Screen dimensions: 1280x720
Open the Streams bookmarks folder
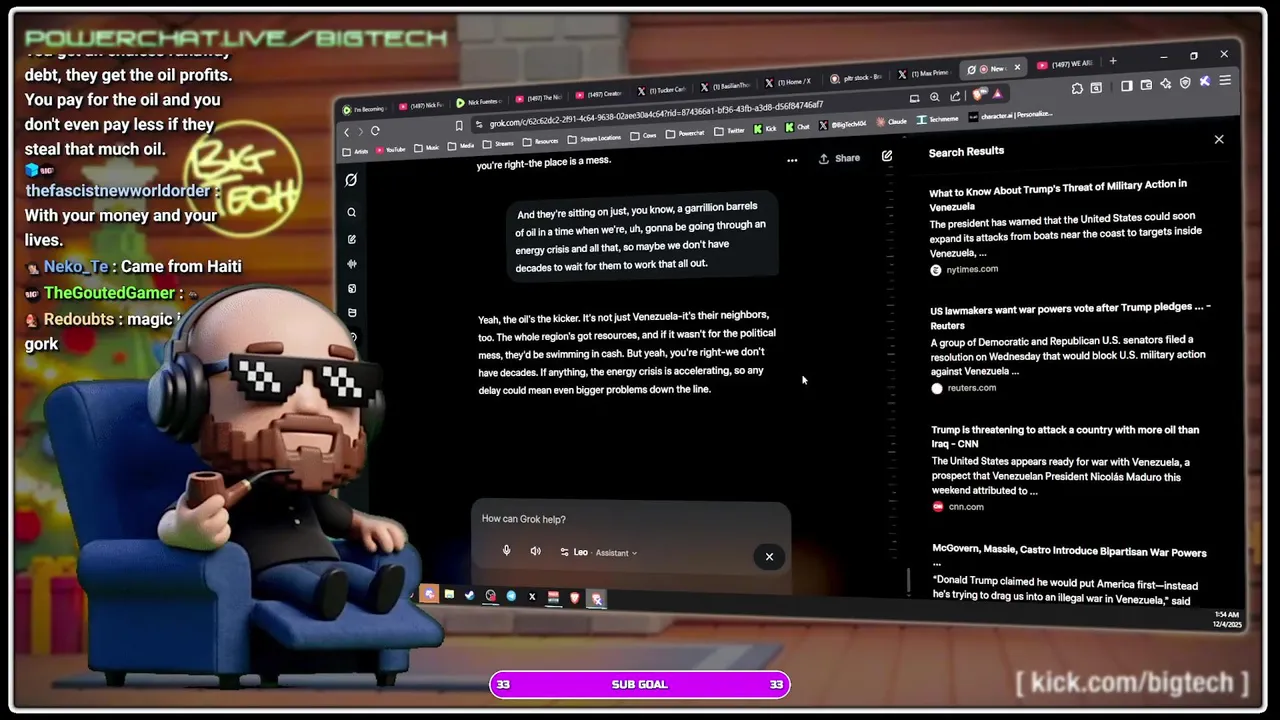tap(497, 143)
